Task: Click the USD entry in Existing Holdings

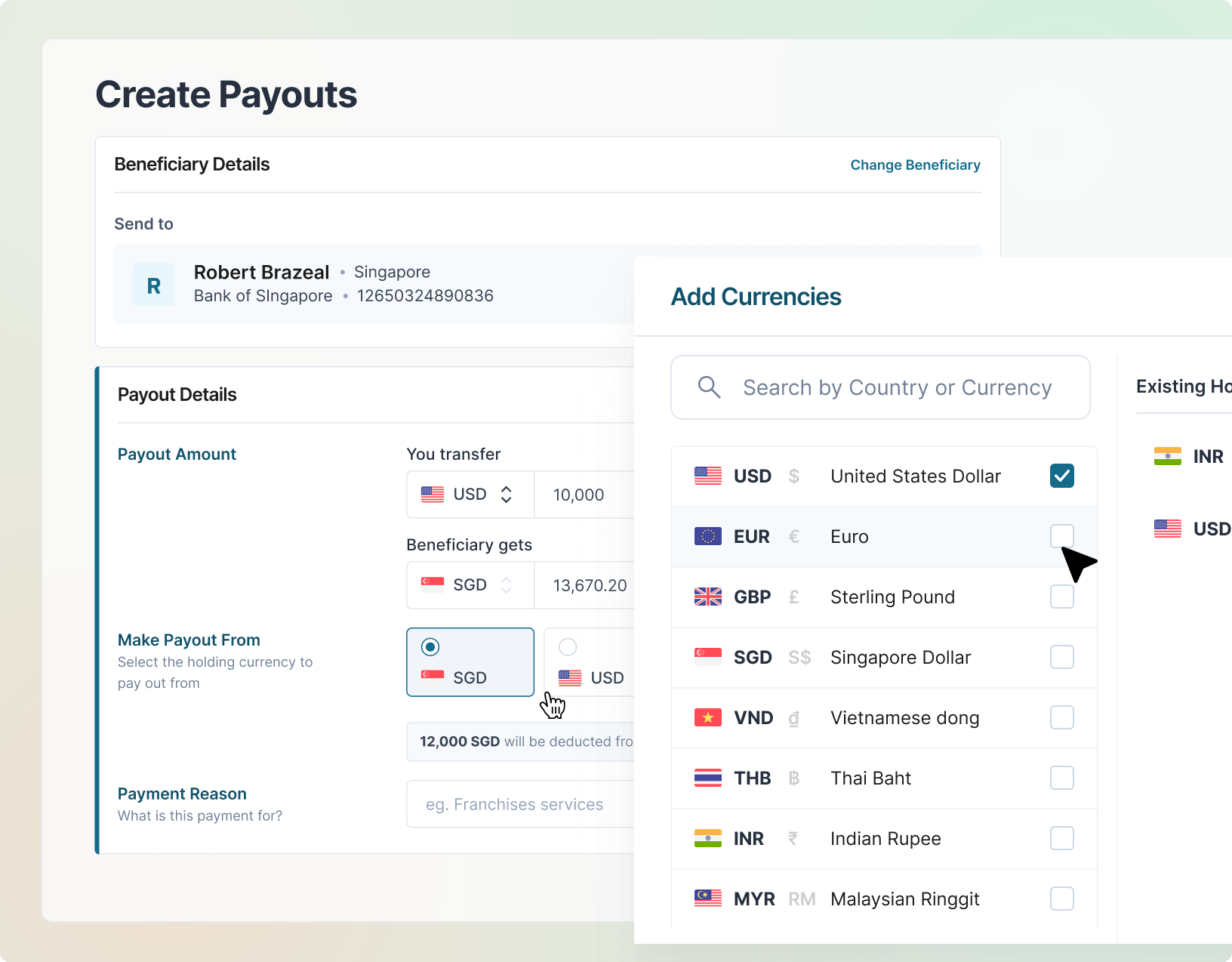Action: 1193,529
